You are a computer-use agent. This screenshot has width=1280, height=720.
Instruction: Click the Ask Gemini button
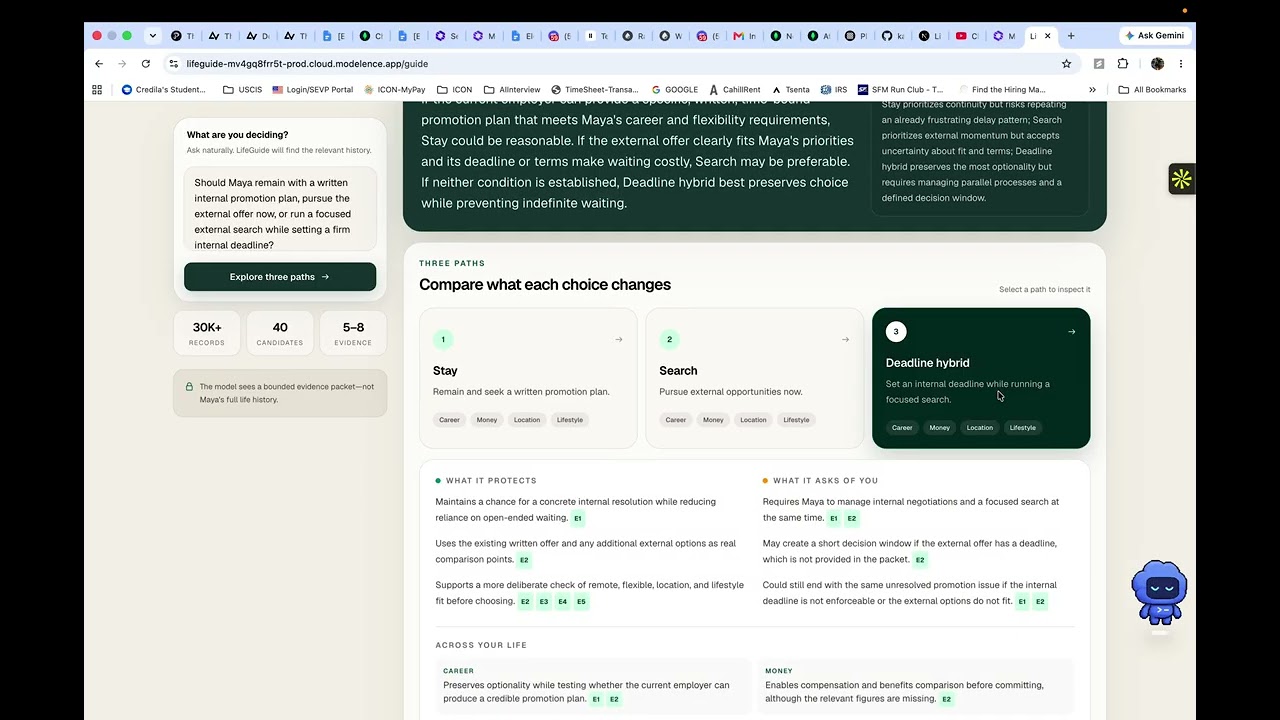(x=1154, y=35)
